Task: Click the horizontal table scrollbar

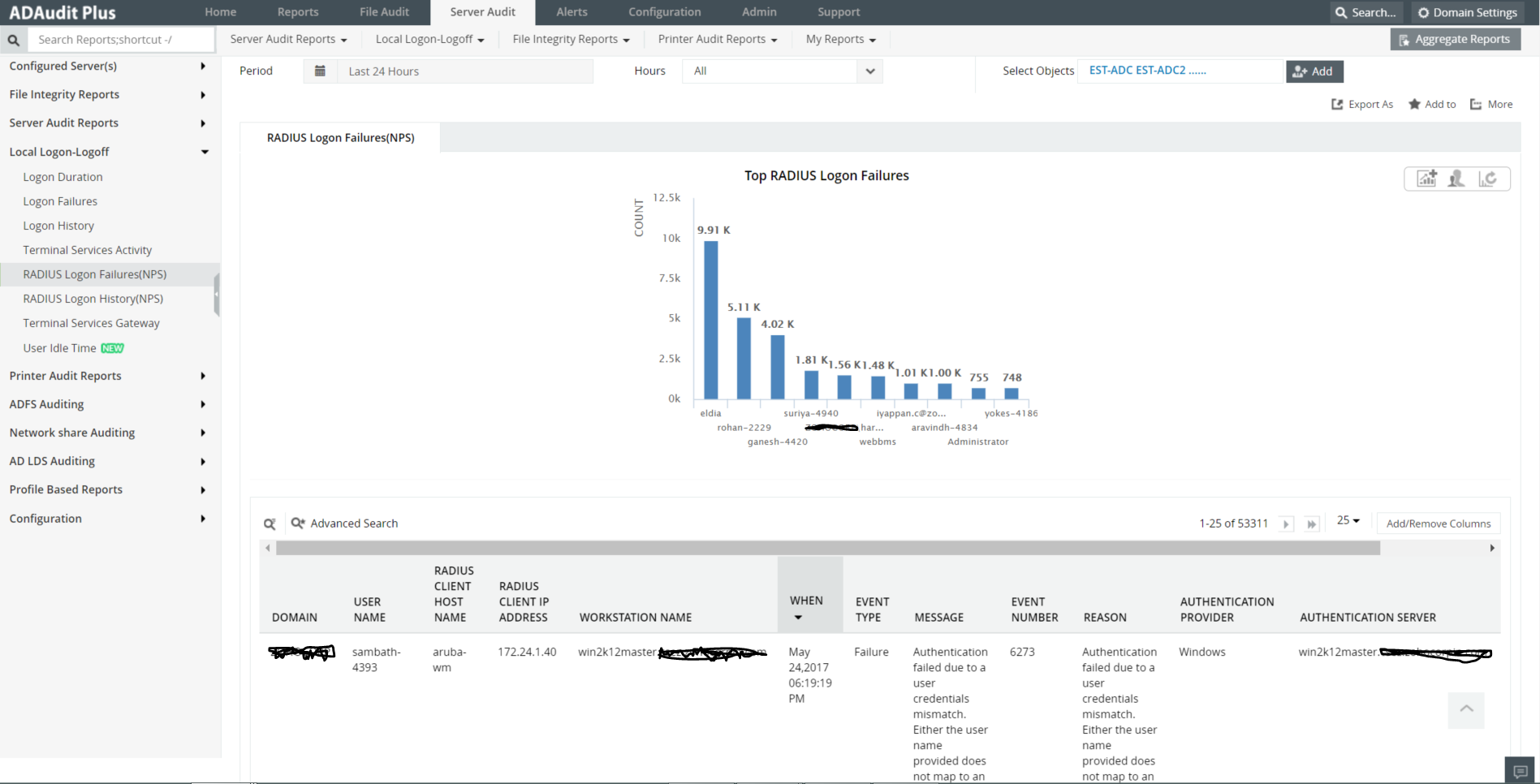Action: click(x=827, y=549)
